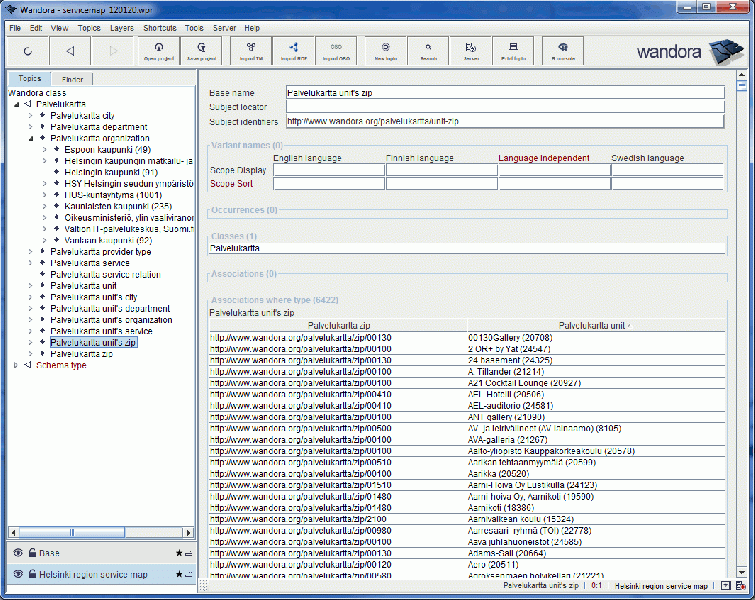Select Espoon kaupunki in the topic tree

pos(100,149)
